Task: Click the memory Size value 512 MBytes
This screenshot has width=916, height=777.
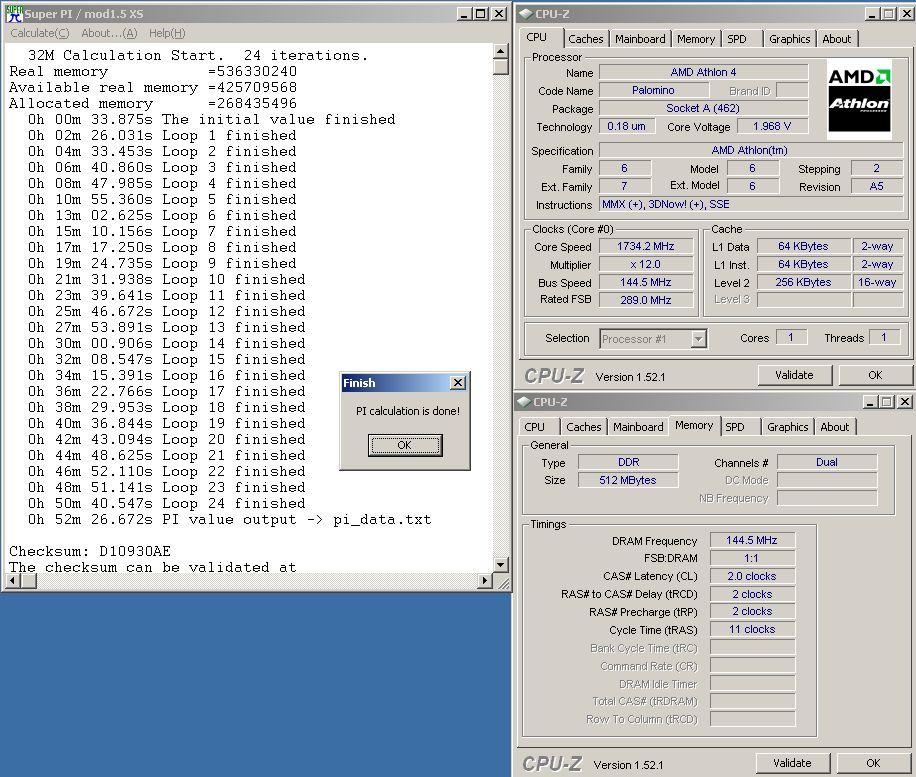Action: click(628, 480)
